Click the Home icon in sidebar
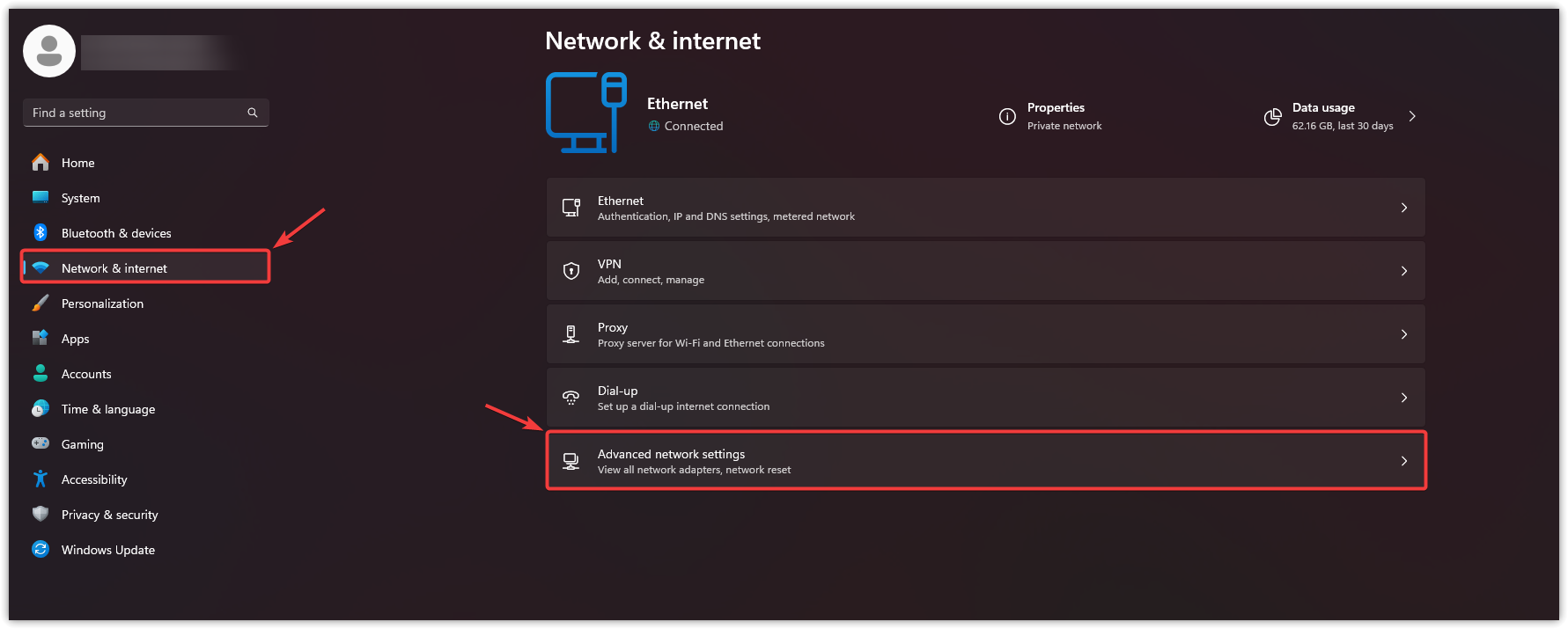 [x=40, y=163]
